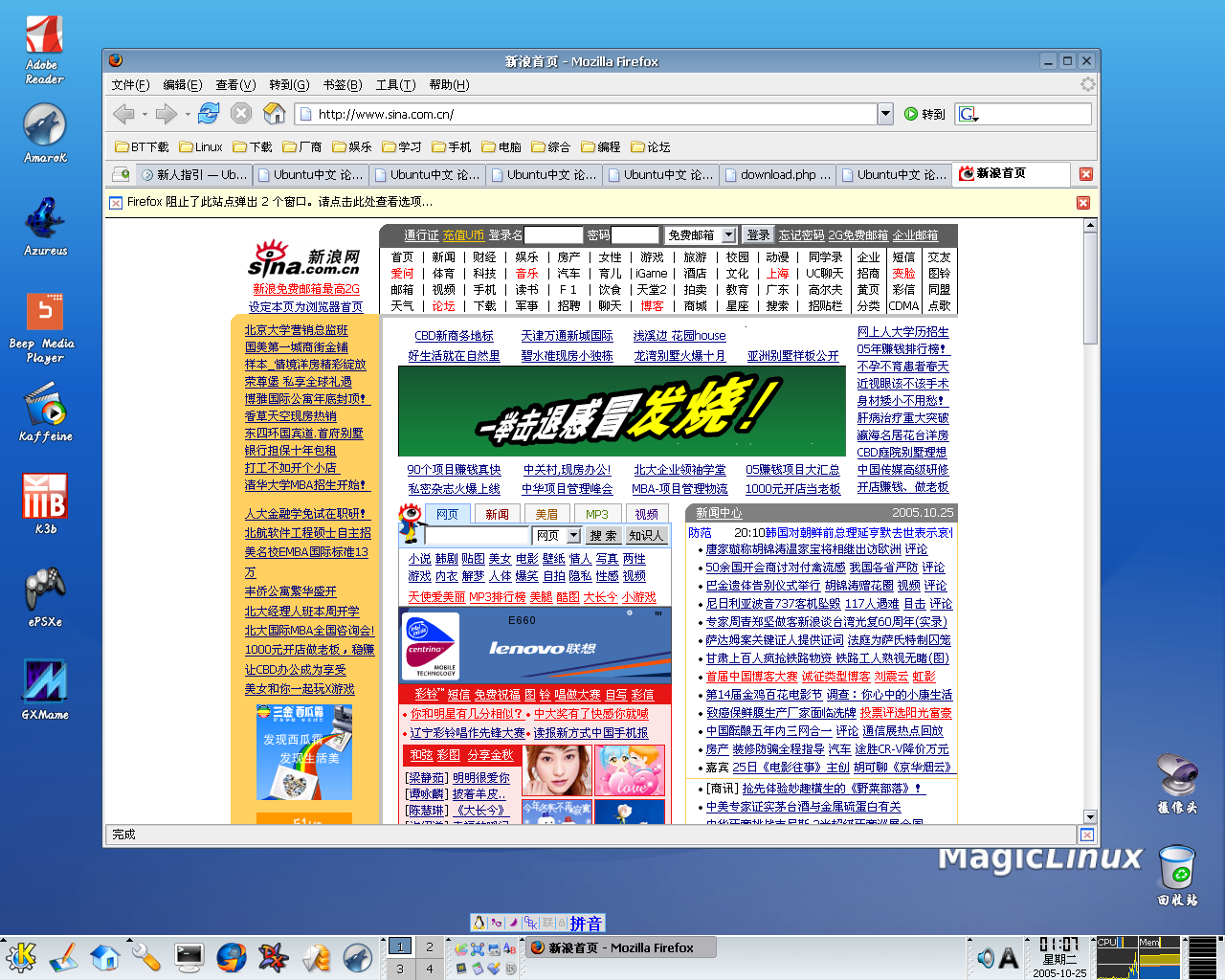Screen dimensions: 1225x980
Task: Open the 文件(F) menu
Action: click(x=130, y=85)
